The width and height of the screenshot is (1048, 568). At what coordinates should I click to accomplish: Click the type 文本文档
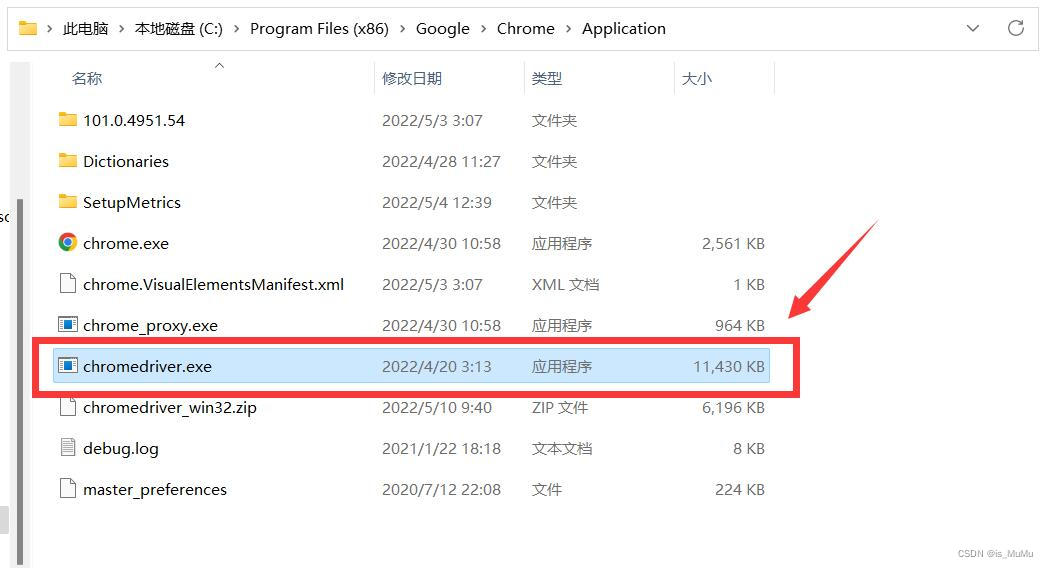click(561, 448)
